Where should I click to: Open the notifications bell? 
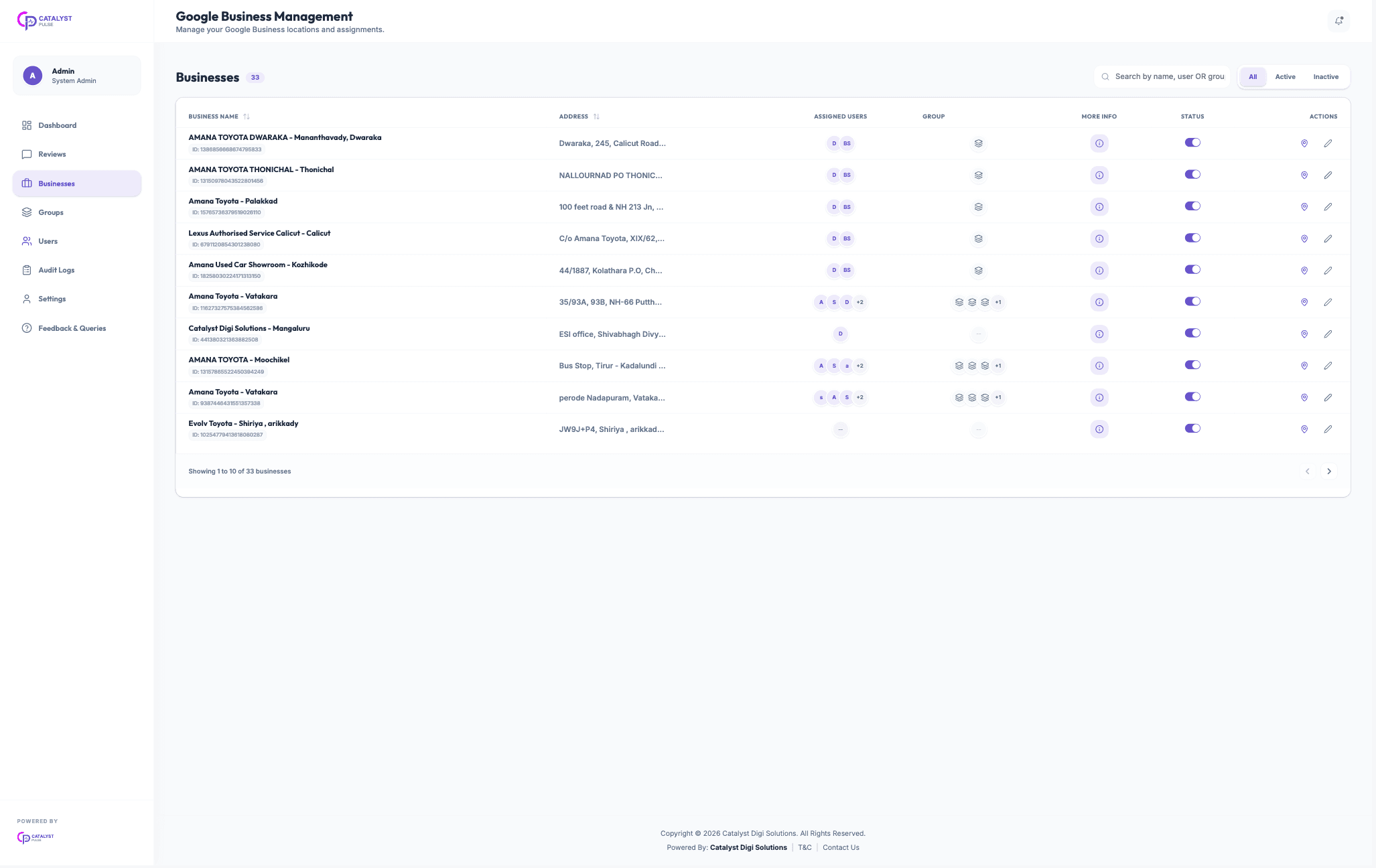[1338, 21]
